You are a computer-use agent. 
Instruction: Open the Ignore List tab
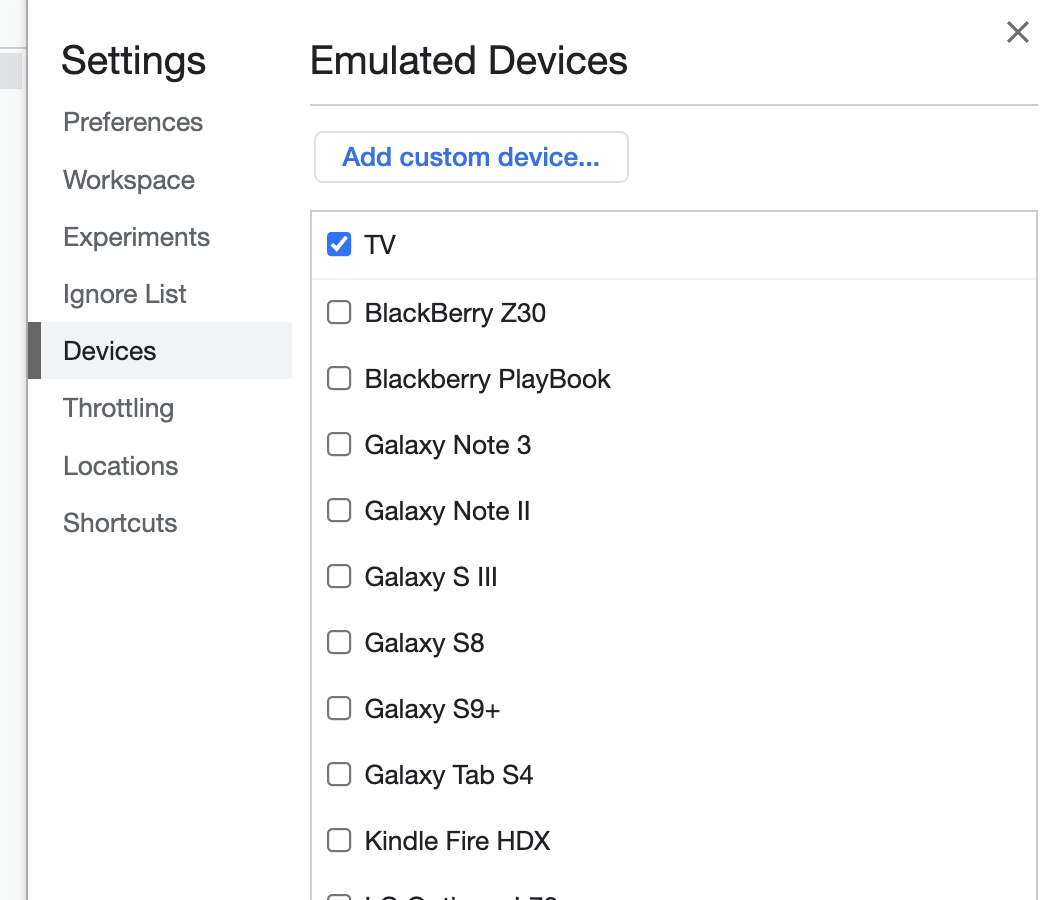(125, 294)
